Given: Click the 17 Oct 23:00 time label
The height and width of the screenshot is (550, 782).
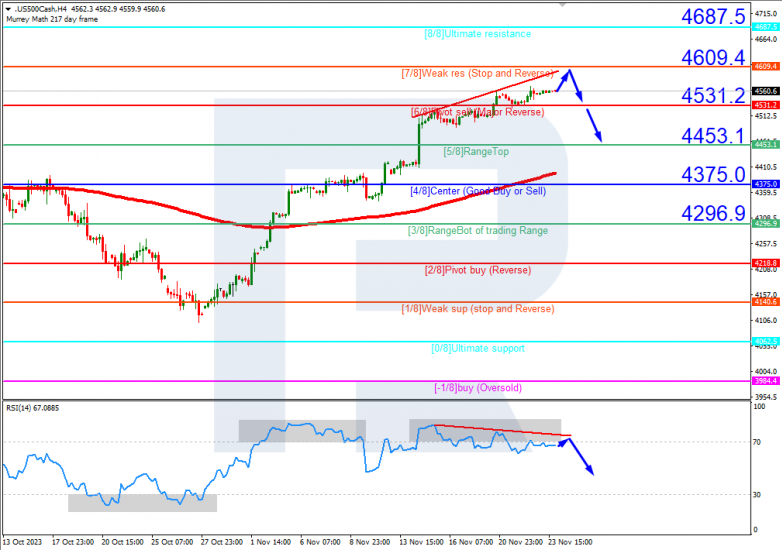Looking at the screenshot, I should coord(73,542).
